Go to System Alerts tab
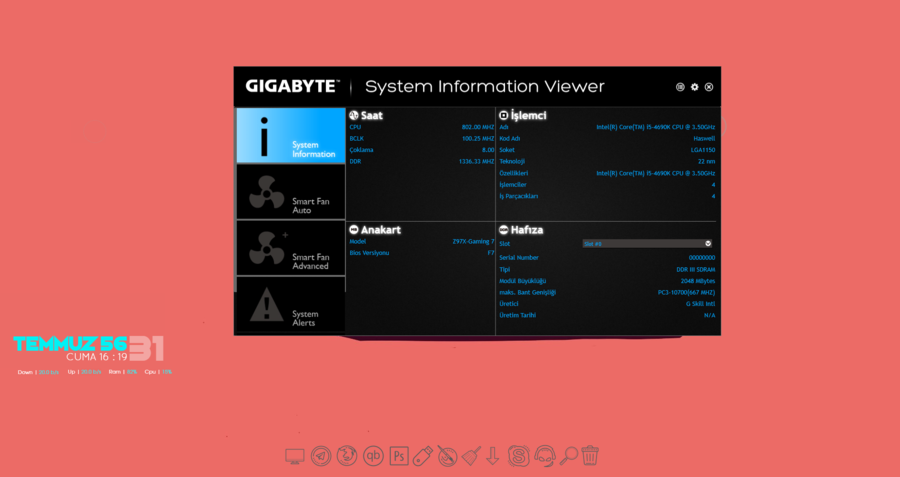This screenshot has height=477, width=900. (x=291, y=304)
